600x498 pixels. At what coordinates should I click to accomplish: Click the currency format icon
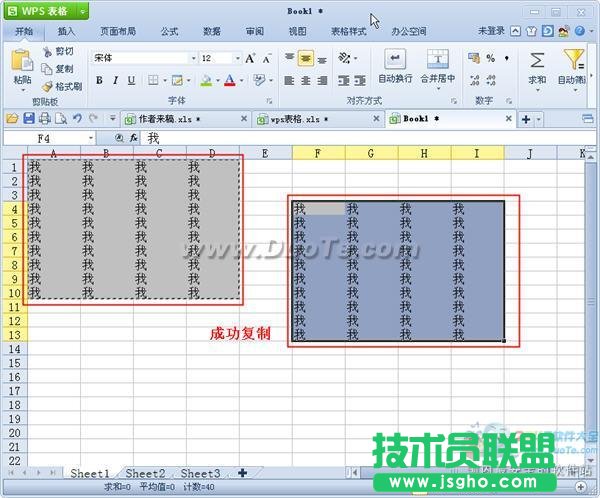(x=474, y=58)
